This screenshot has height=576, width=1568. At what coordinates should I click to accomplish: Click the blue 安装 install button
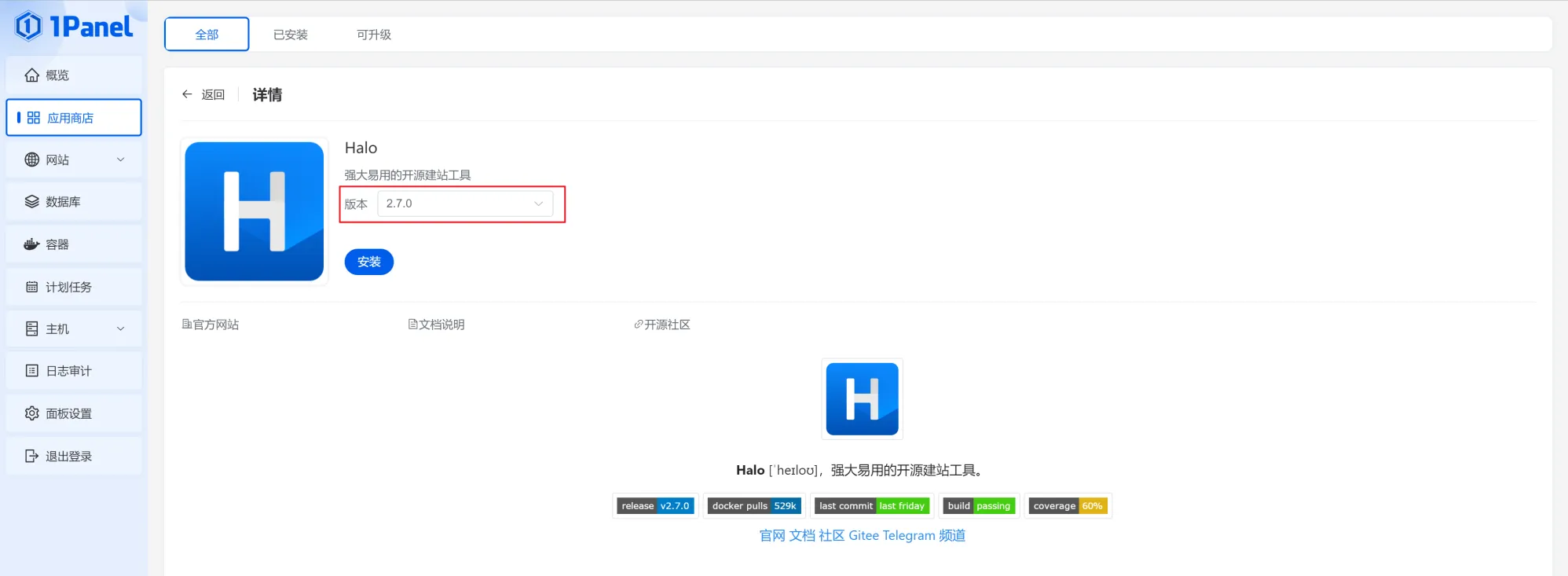click(x=368, y=262)
